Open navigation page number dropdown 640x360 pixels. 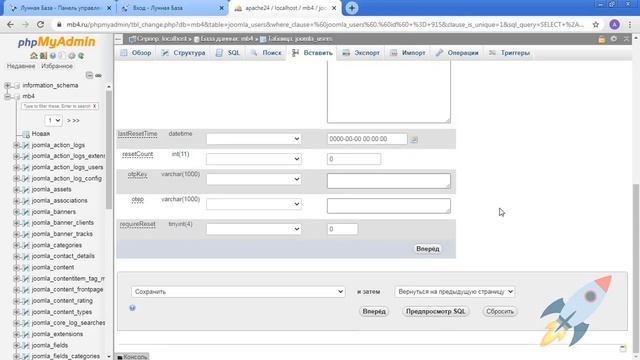53,120
